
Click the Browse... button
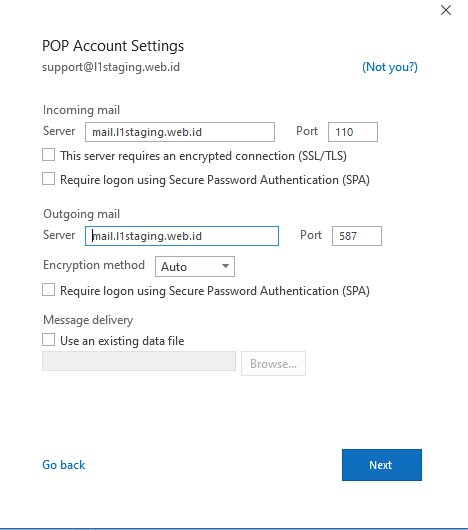pos(273,363)
